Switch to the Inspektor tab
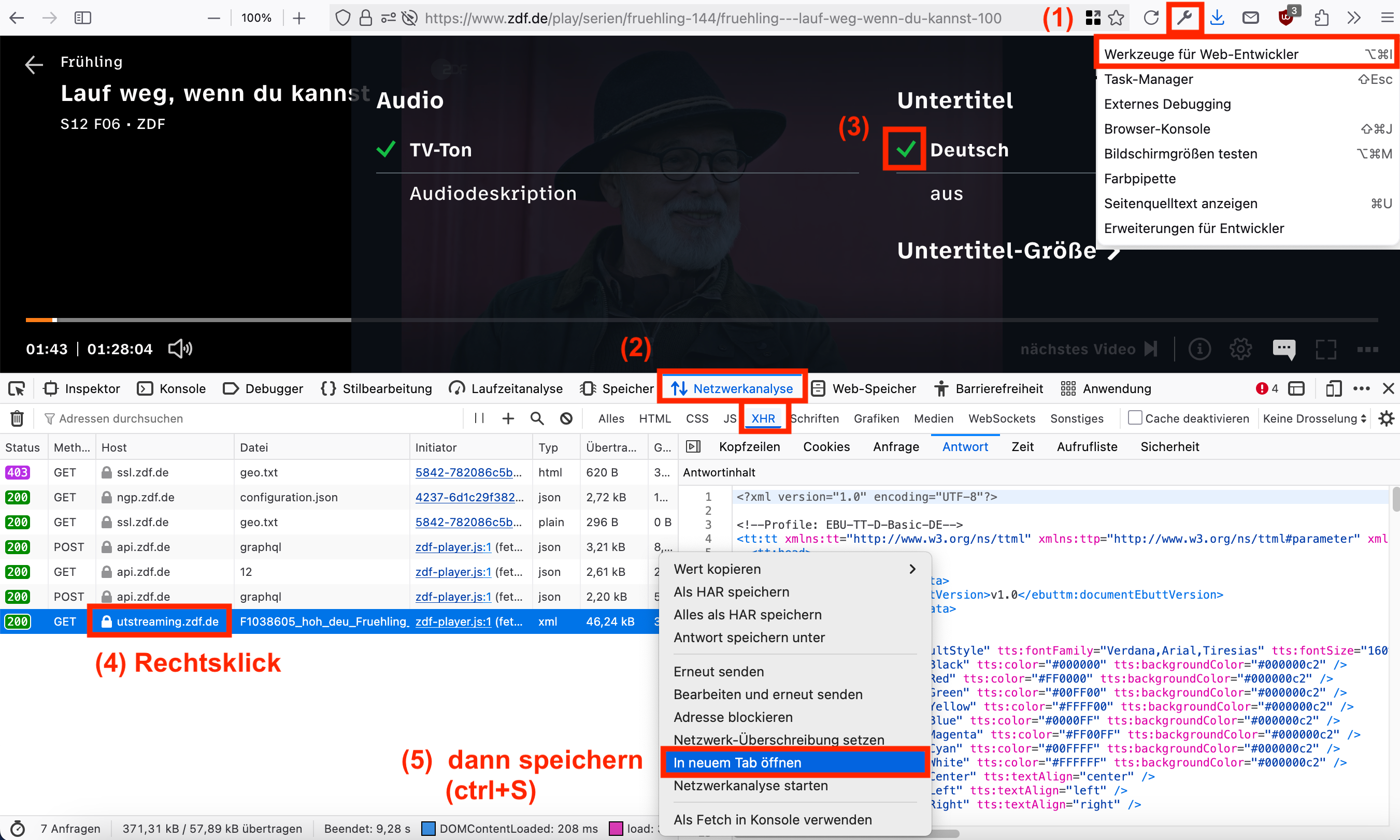The width and height of the screenshot is (1400, 840). pos(82,389)
